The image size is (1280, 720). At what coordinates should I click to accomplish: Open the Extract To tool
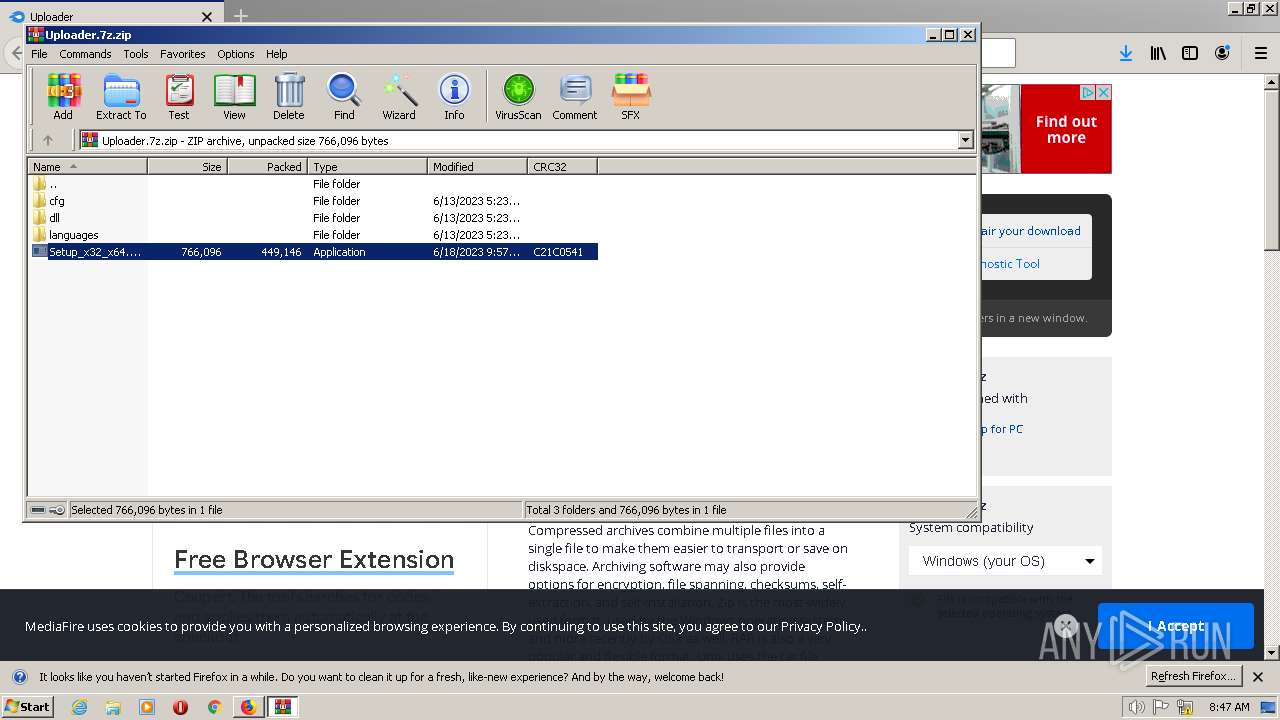(121, 97)
